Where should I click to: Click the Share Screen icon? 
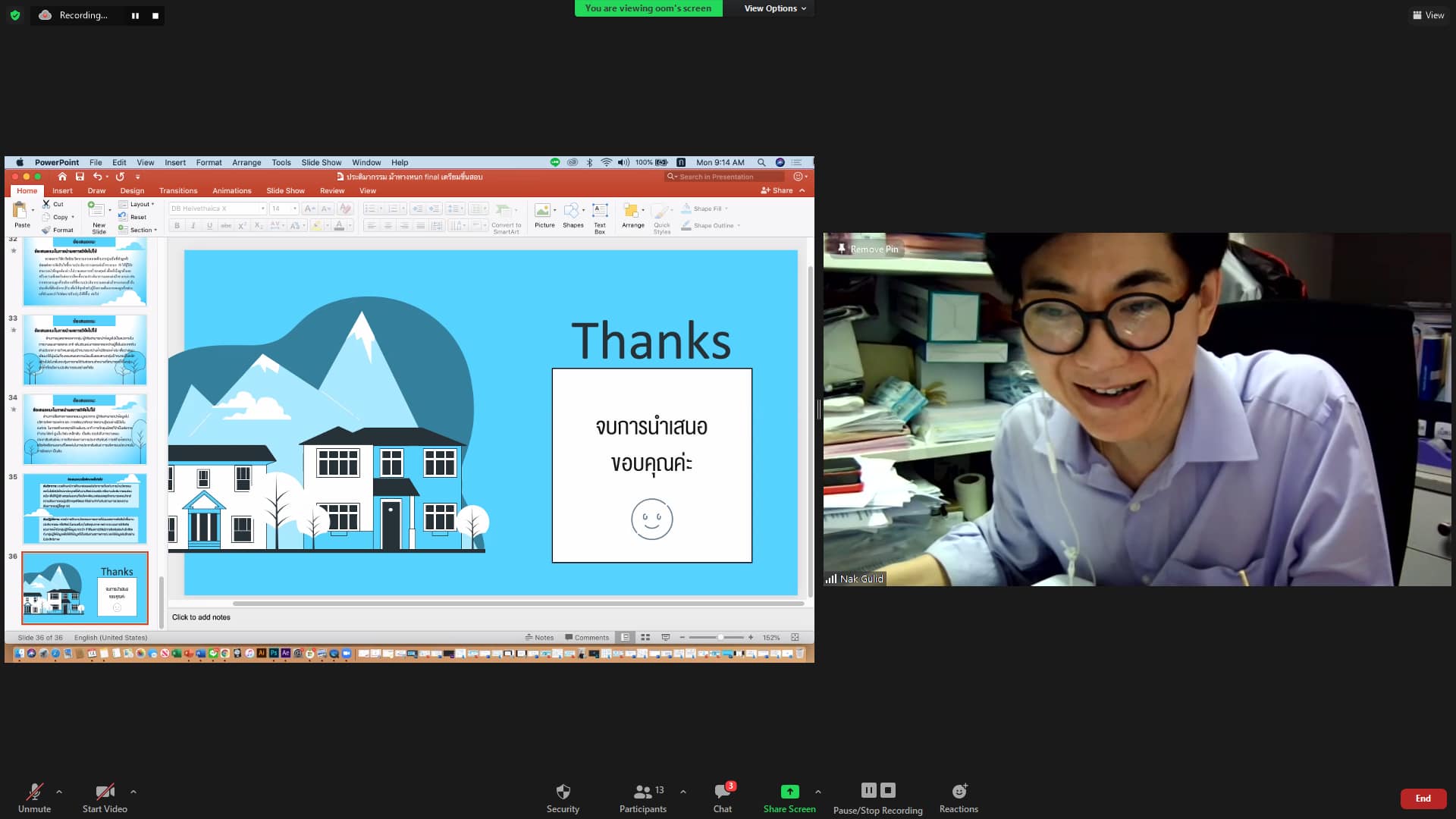tap(789, 792)
